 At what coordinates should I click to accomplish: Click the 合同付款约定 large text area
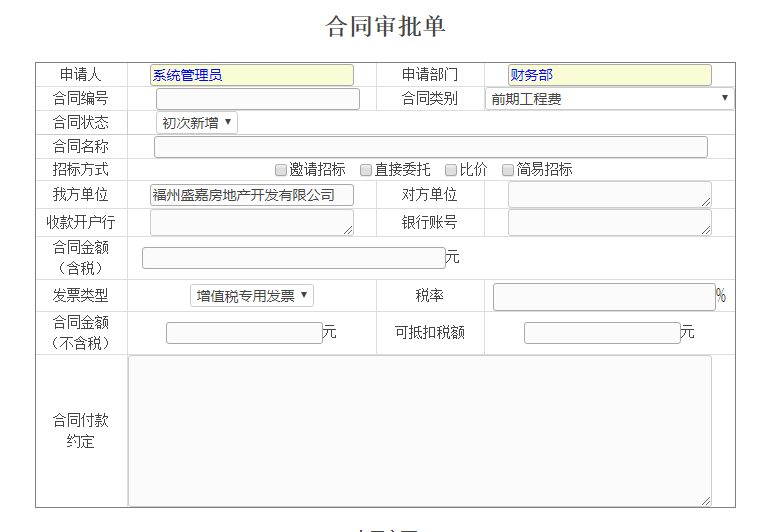pos(420,431)
